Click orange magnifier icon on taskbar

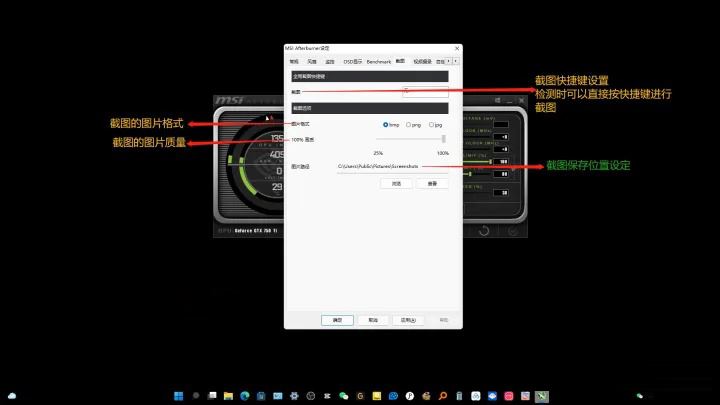(443, 396)
